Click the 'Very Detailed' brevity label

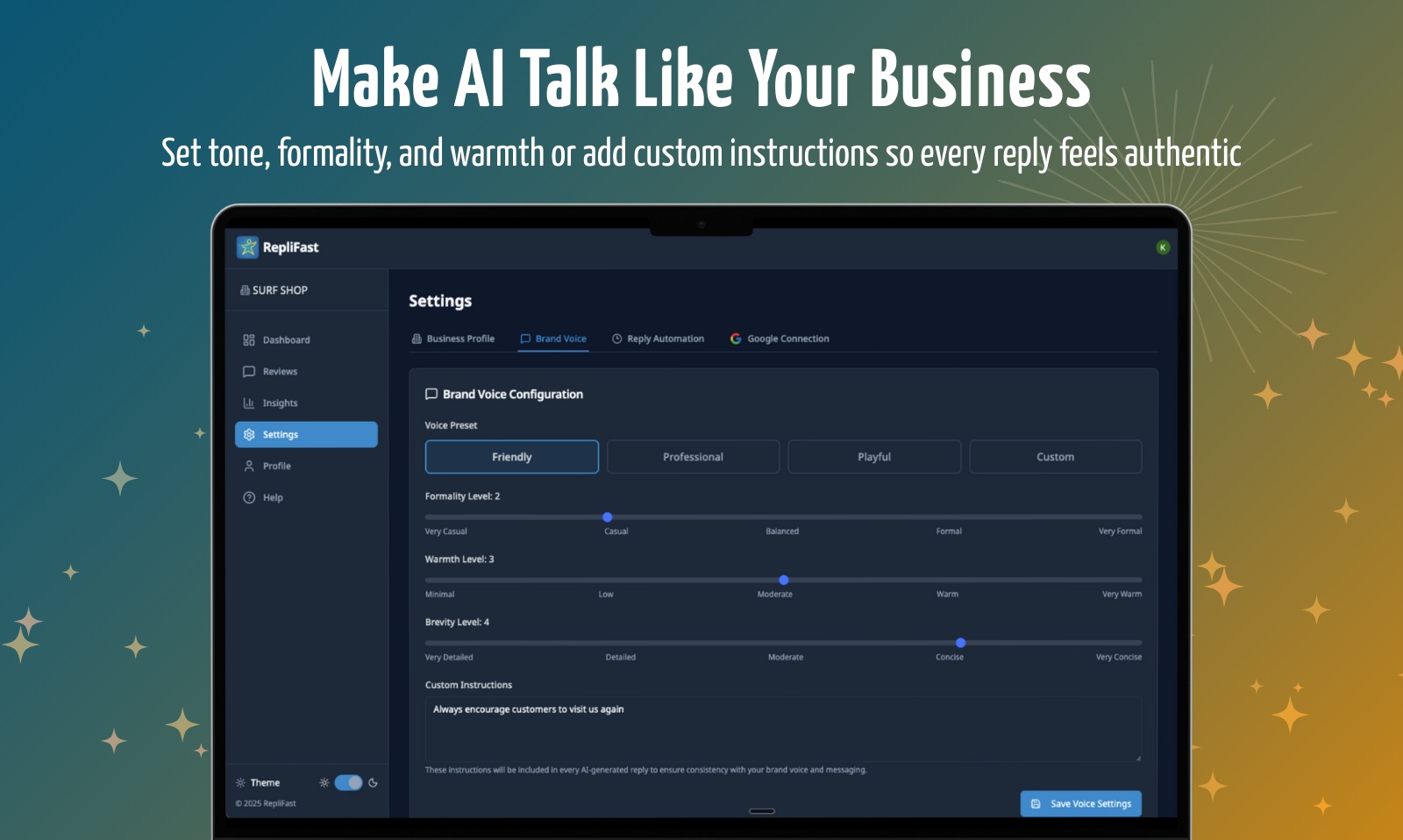[449, 657]
